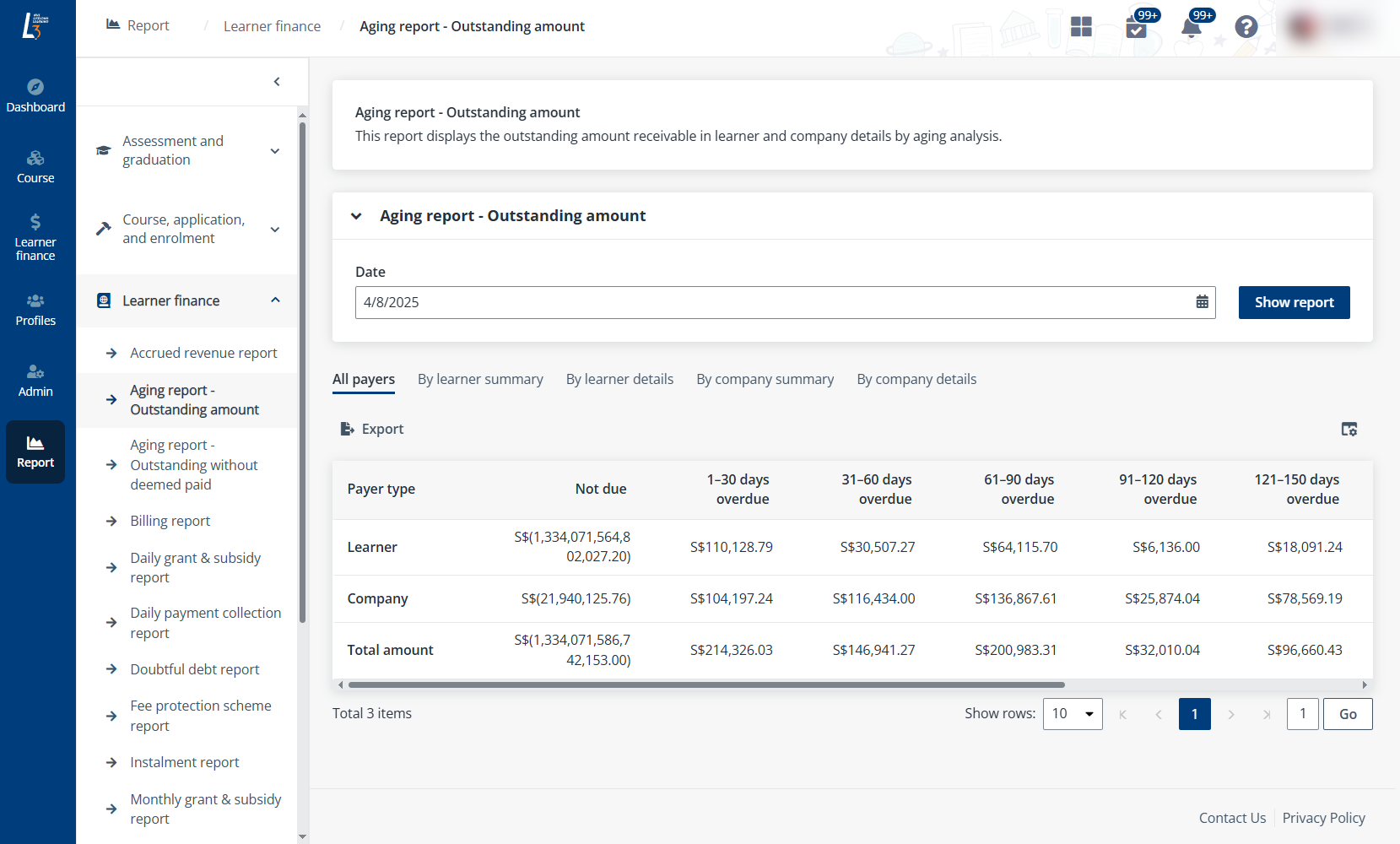Open the Show rows dropdown
The height and width of the screenshot is (844, 1400).
[x=1073, y=714]
